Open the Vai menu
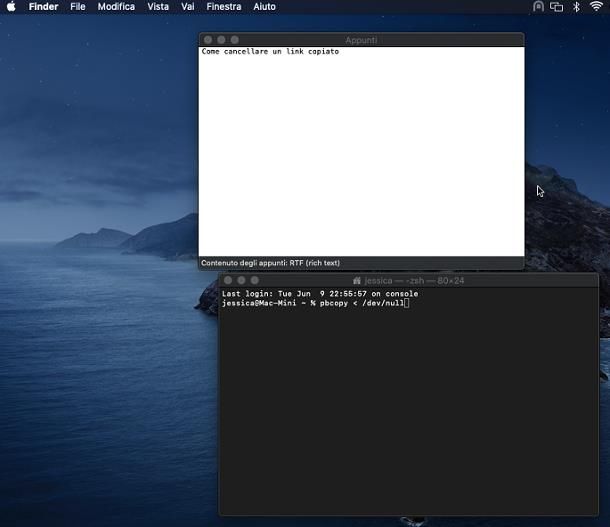610x527 pixels. [x=188, y=7]
